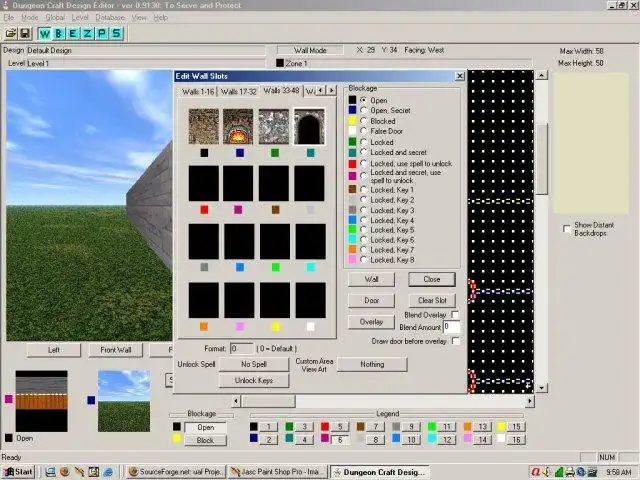Click the Open blockage legend button
This screenshot has width=640, height=480.
(x=206, y=427)
